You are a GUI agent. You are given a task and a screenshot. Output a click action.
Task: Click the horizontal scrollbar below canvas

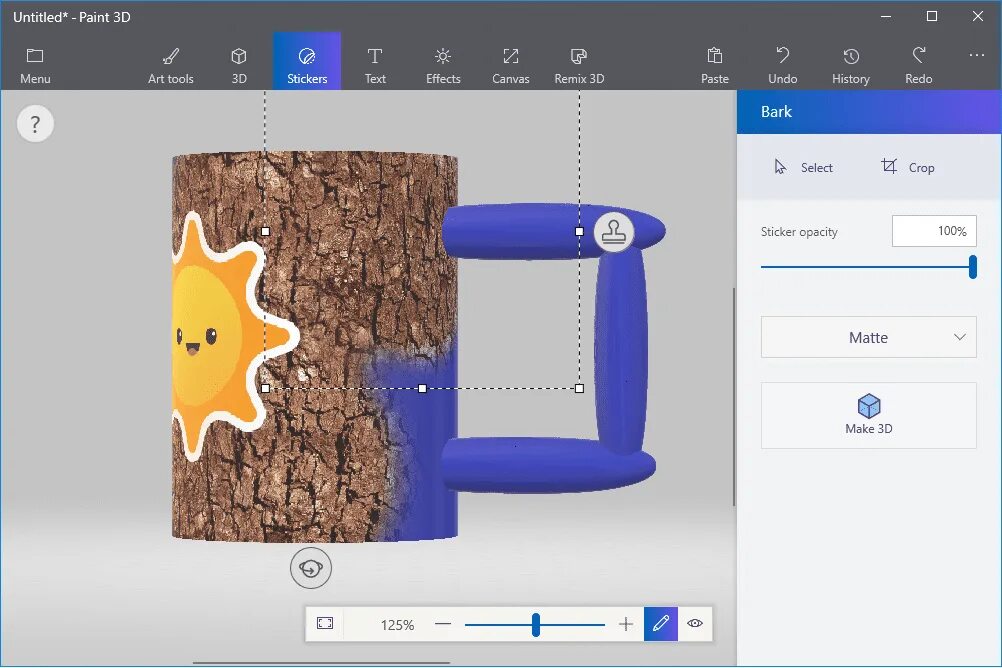321,663
